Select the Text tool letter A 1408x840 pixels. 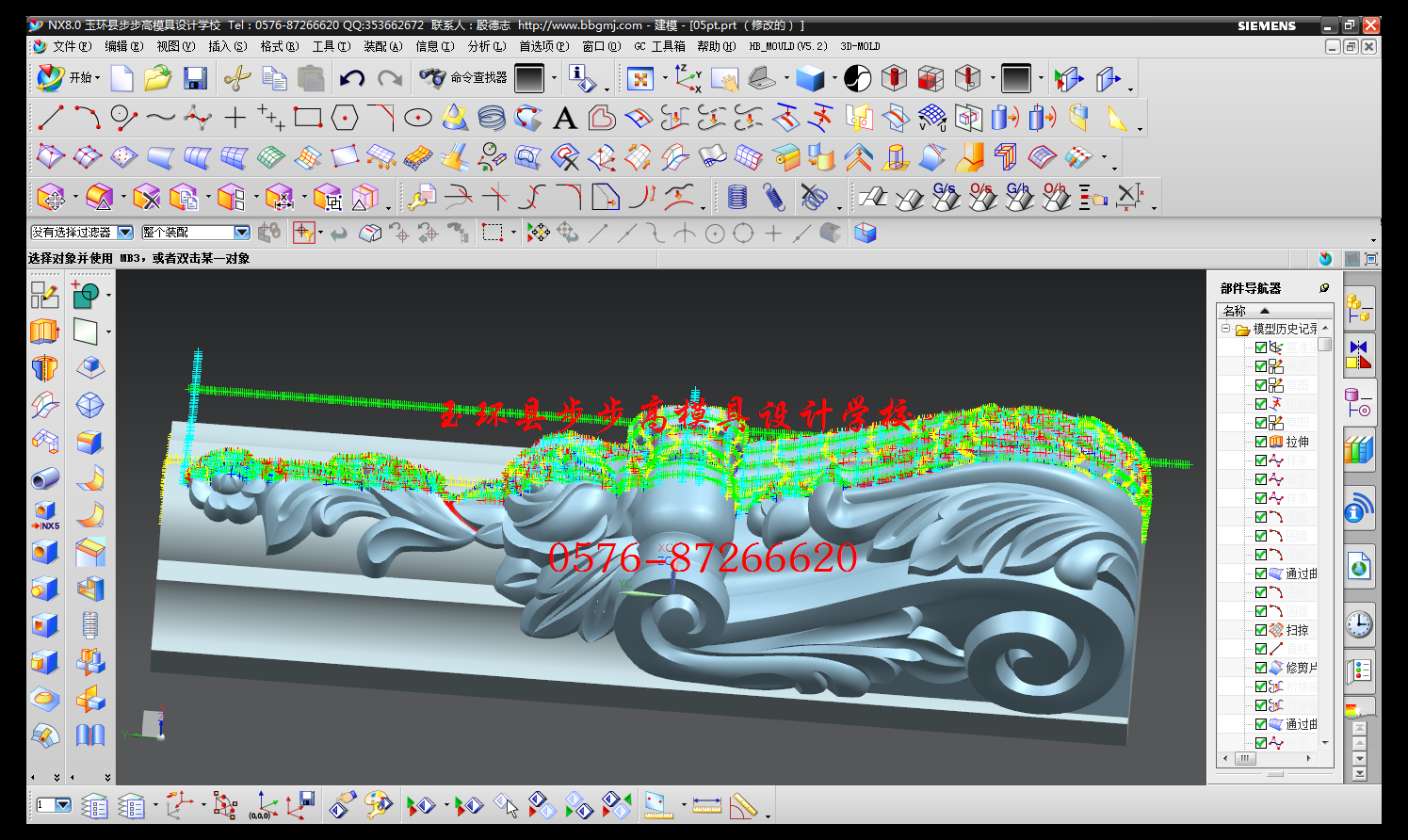click(564, 118)
